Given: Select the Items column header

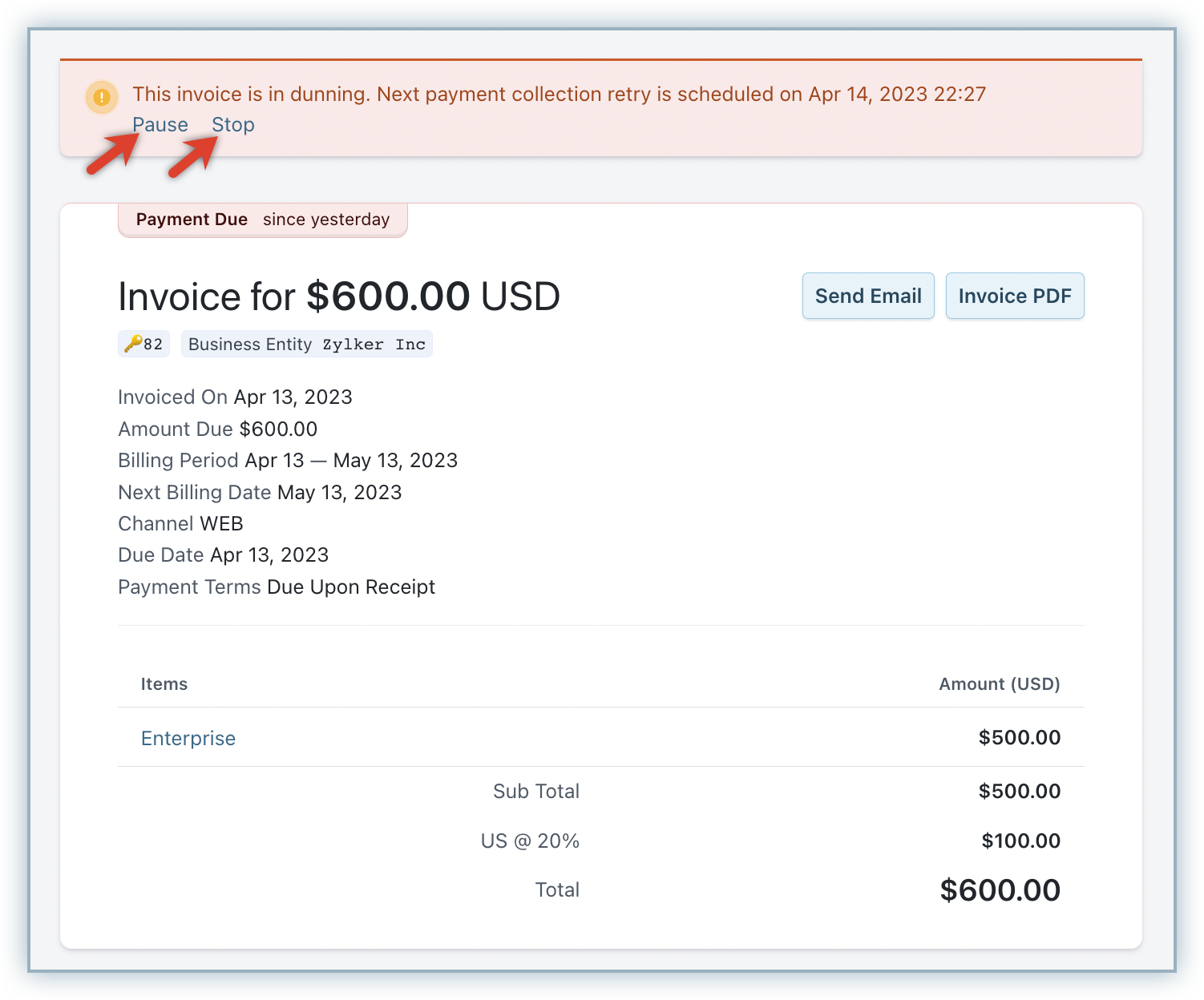Looking at the screenshot, I should (164, 684).
